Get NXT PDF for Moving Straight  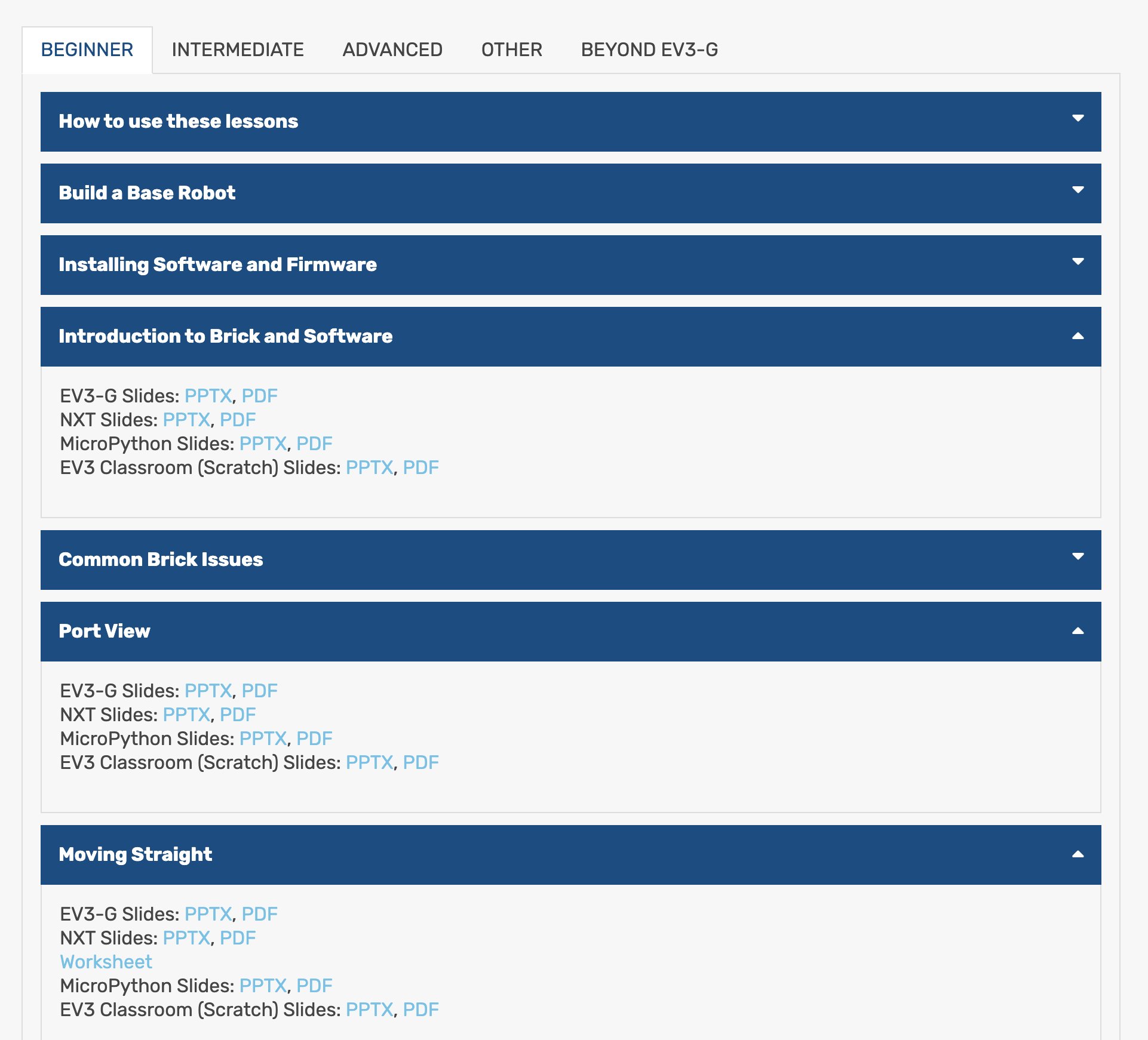pos(238,938)
